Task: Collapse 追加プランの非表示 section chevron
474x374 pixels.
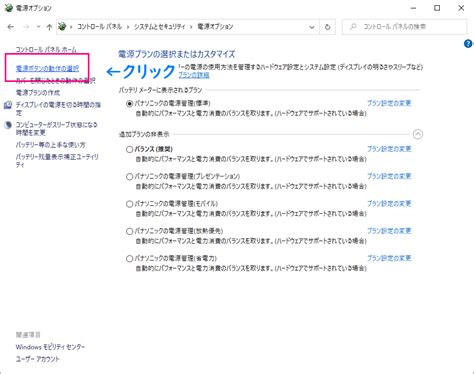Action: tap(418, 134)
